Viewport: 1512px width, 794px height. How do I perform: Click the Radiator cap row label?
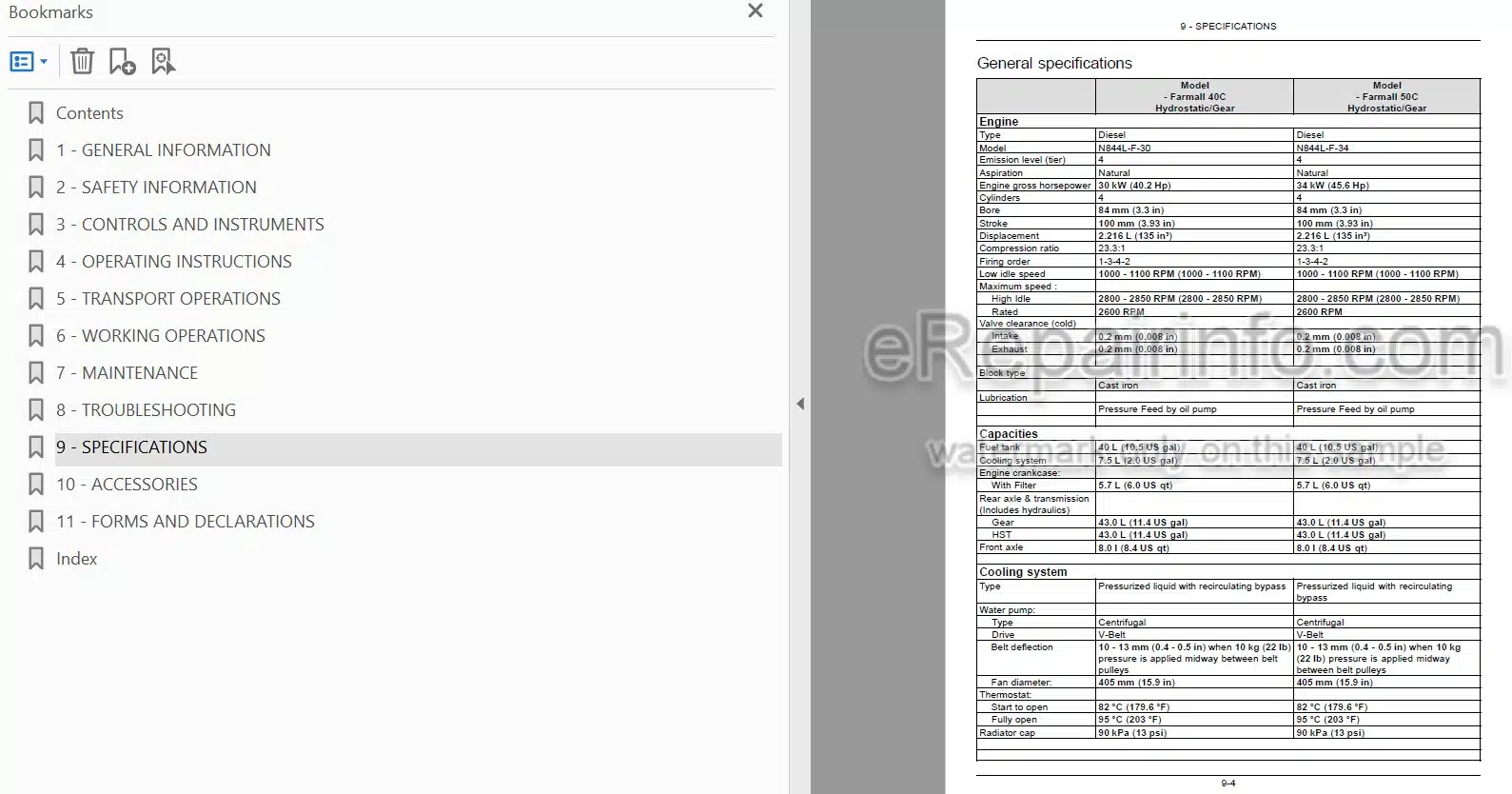(1007, 733)
